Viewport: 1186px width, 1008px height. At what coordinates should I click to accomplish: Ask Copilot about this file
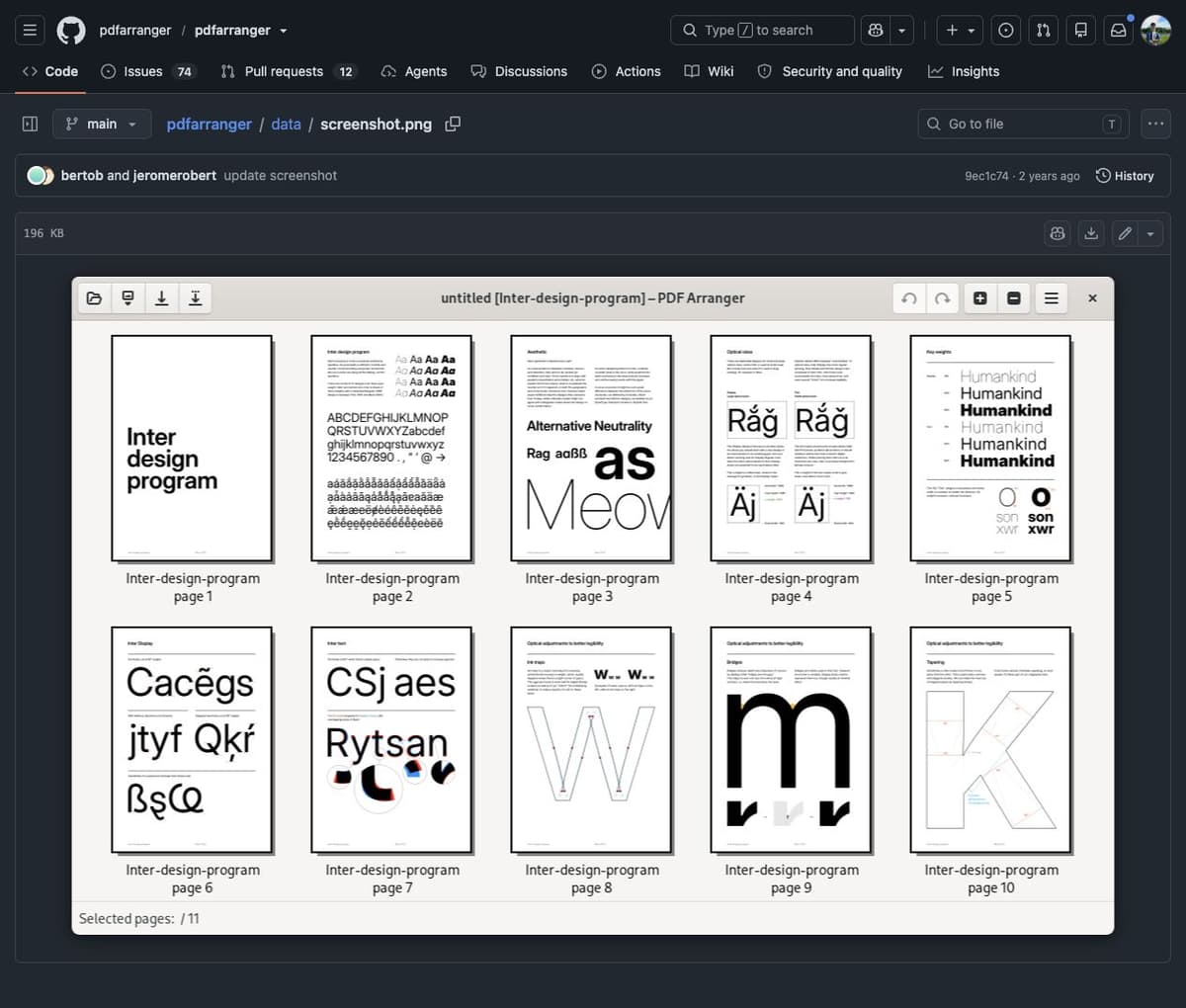pos(1058,233)
